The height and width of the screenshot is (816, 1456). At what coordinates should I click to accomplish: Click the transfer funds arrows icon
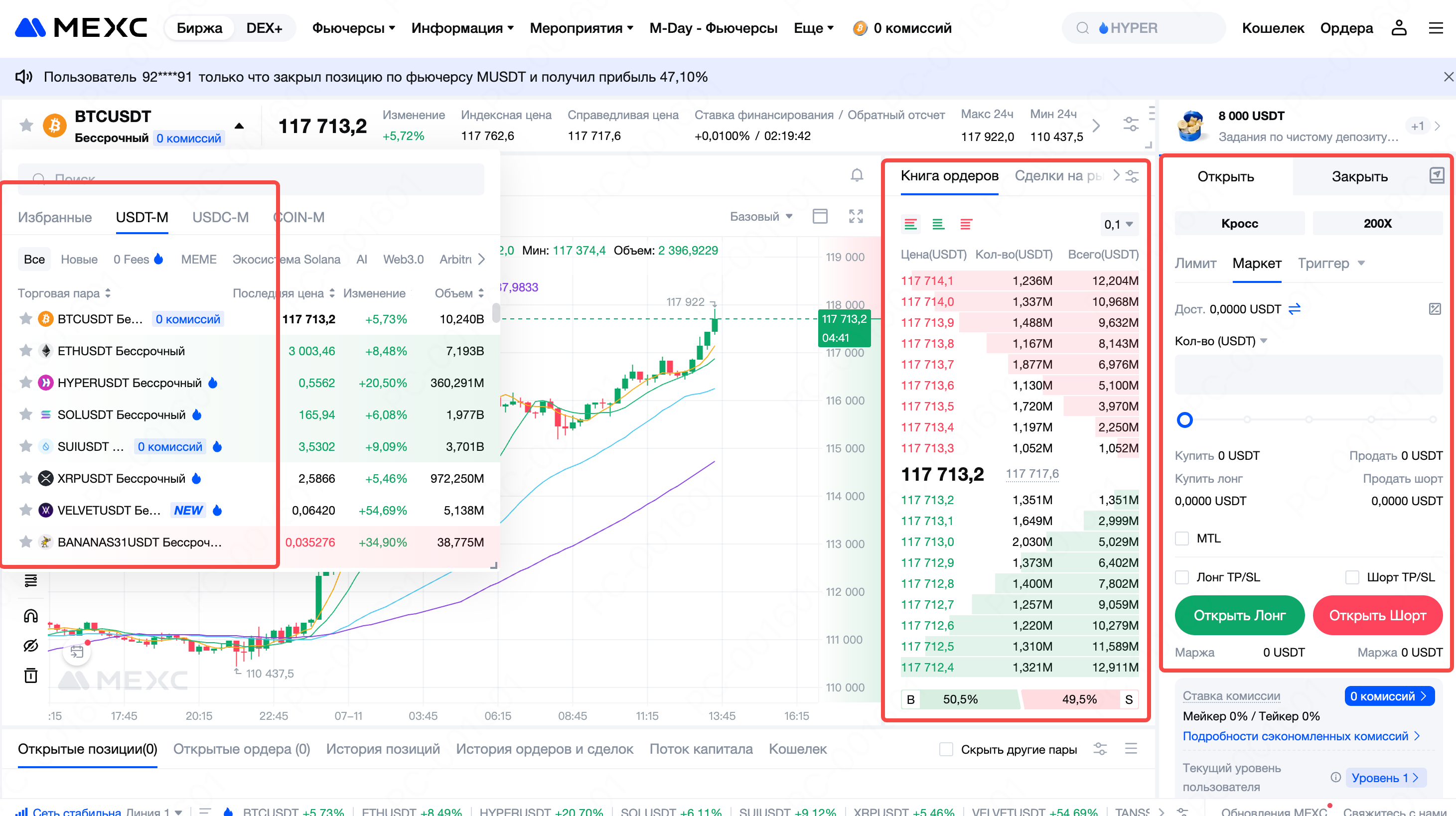click(1295, 308)
